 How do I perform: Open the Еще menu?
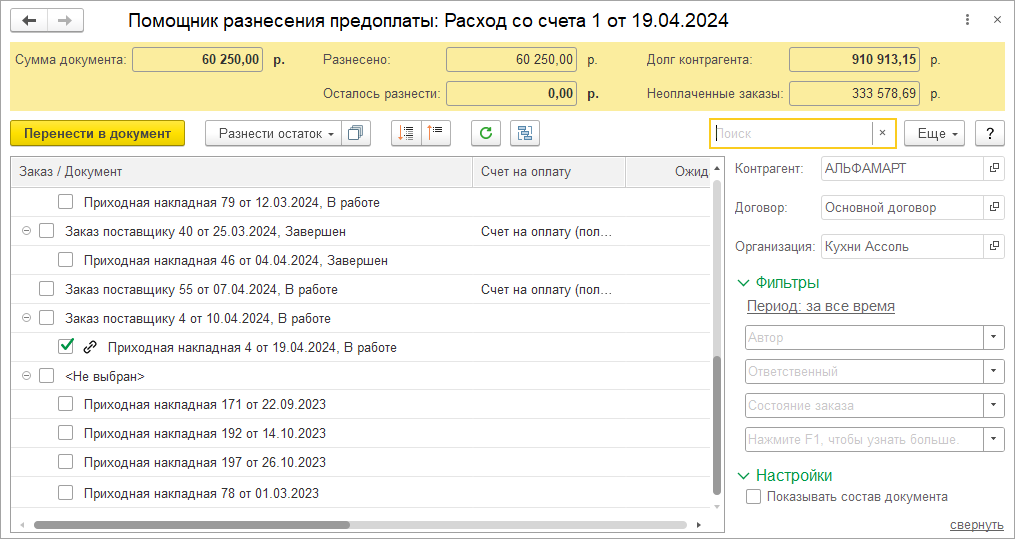tap(934, 133)
